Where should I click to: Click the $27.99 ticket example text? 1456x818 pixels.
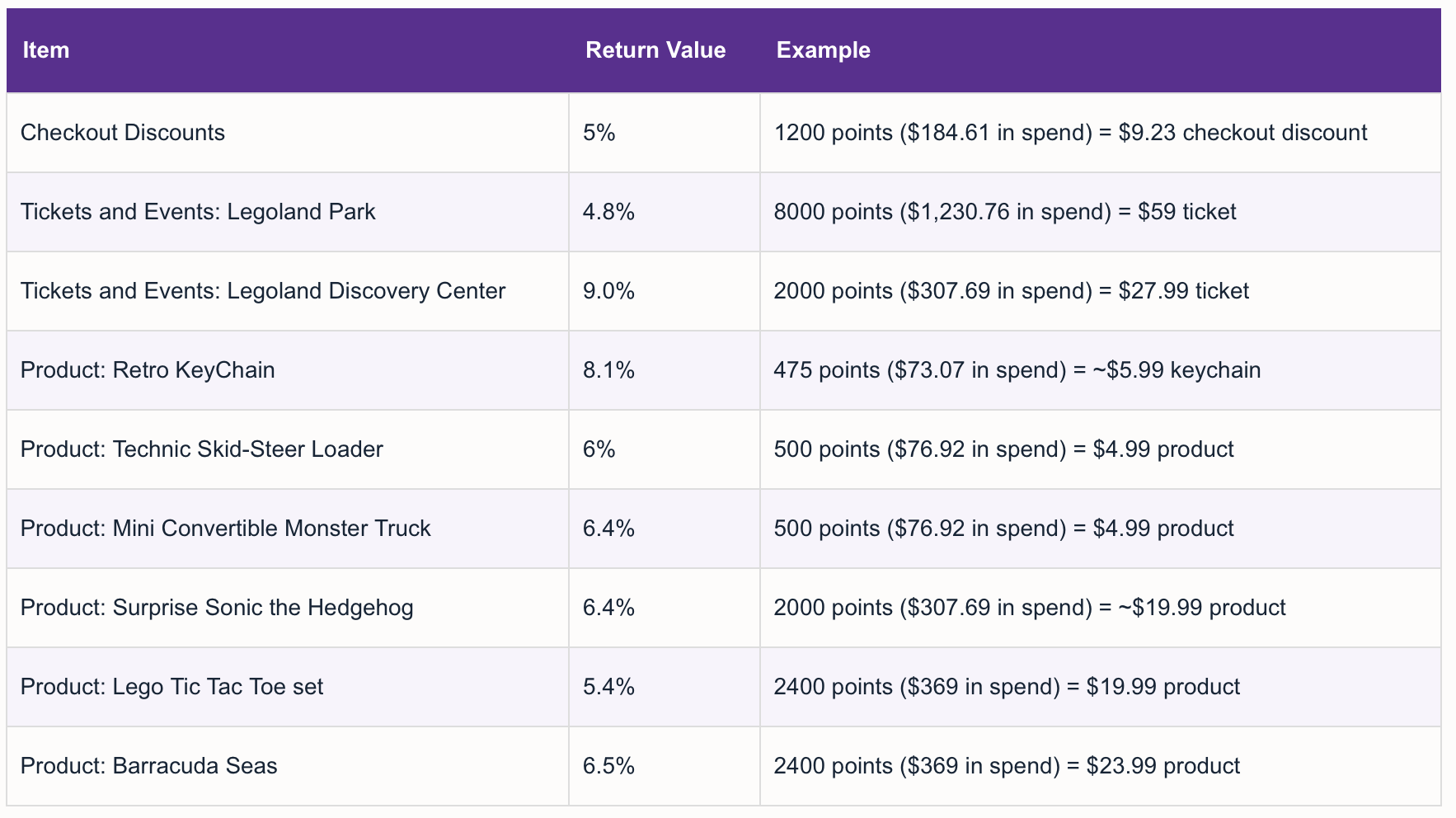tap(1011, 291)
